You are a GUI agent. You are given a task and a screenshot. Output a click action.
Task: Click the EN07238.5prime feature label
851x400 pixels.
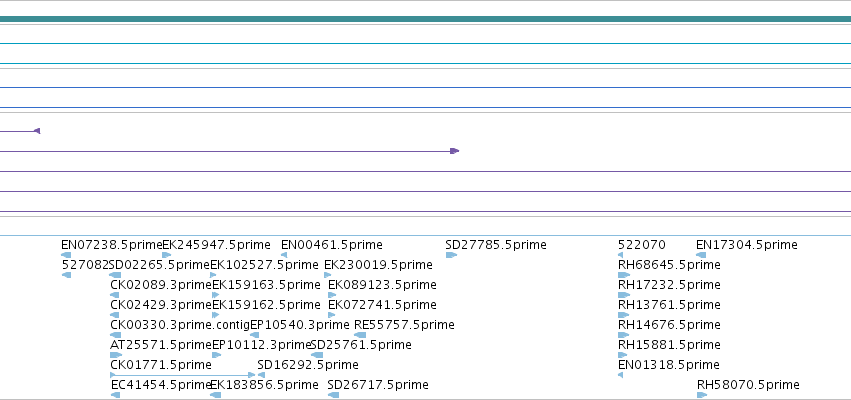(112, 245)
